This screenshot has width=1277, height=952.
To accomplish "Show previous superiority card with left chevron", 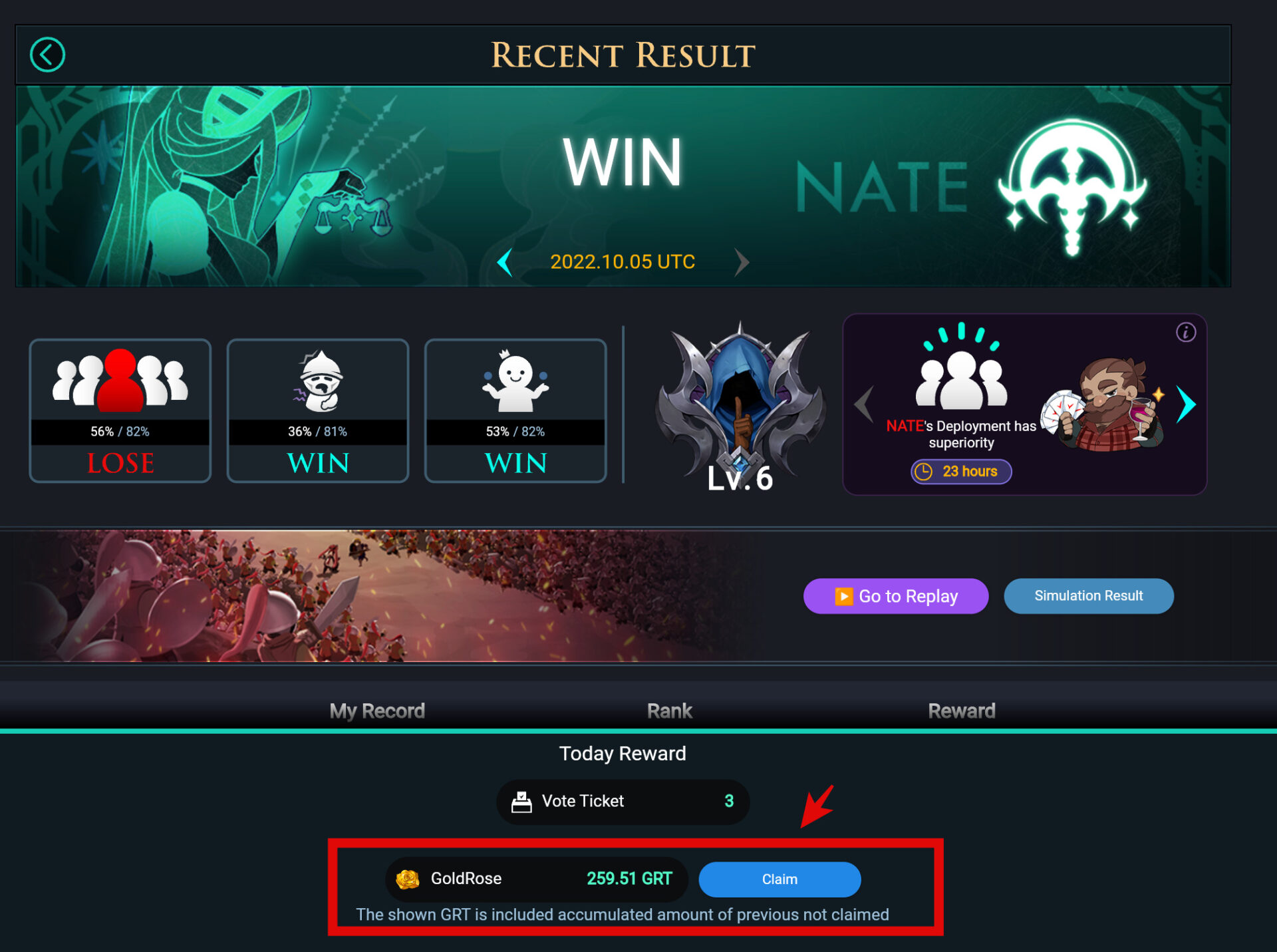I will pos(864,404).
